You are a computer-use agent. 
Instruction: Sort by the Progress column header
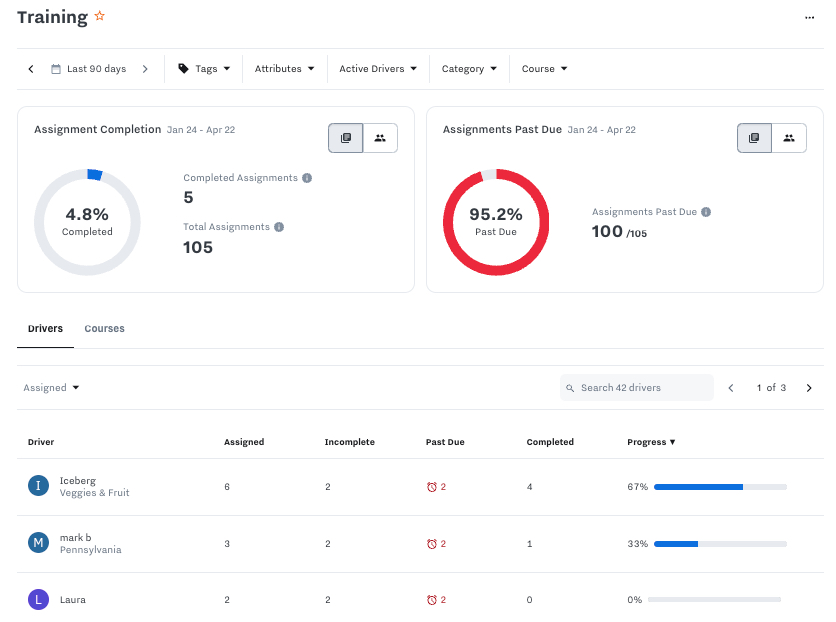click(x=651, y=442)
